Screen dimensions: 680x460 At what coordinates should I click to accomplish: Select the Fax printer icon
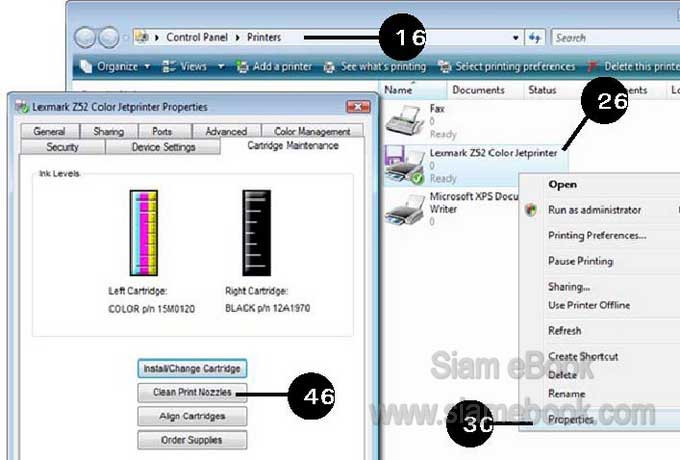[x=404, y=120]
